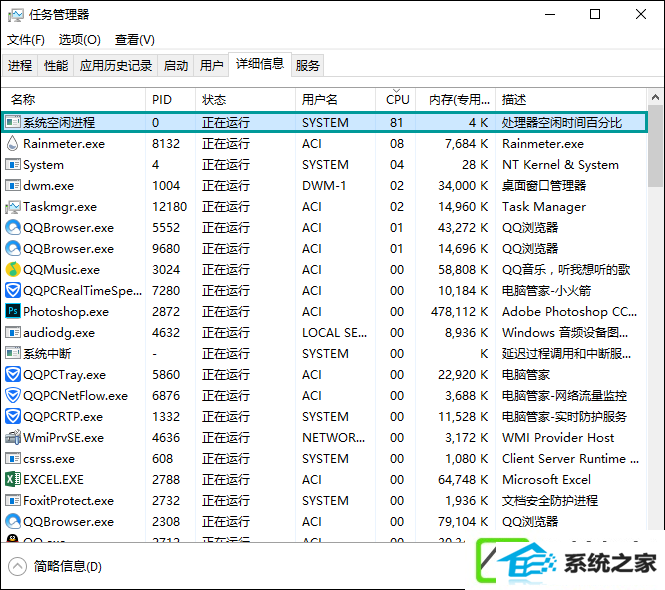Click the EXCEL.EXE green icon
The width and height of the screenshot is (665, 590).
(x=13, y=479)
